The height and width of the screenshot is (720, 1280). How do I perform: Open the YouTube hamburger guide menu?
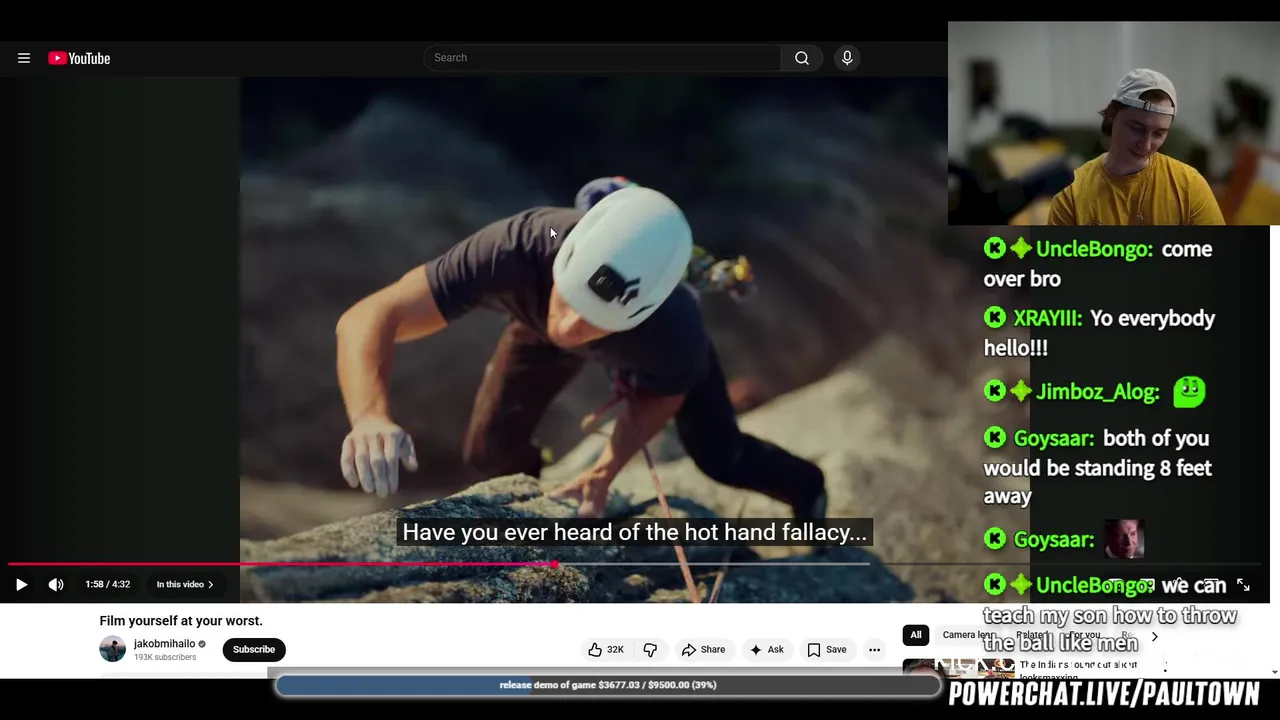(x=24, y=58)
